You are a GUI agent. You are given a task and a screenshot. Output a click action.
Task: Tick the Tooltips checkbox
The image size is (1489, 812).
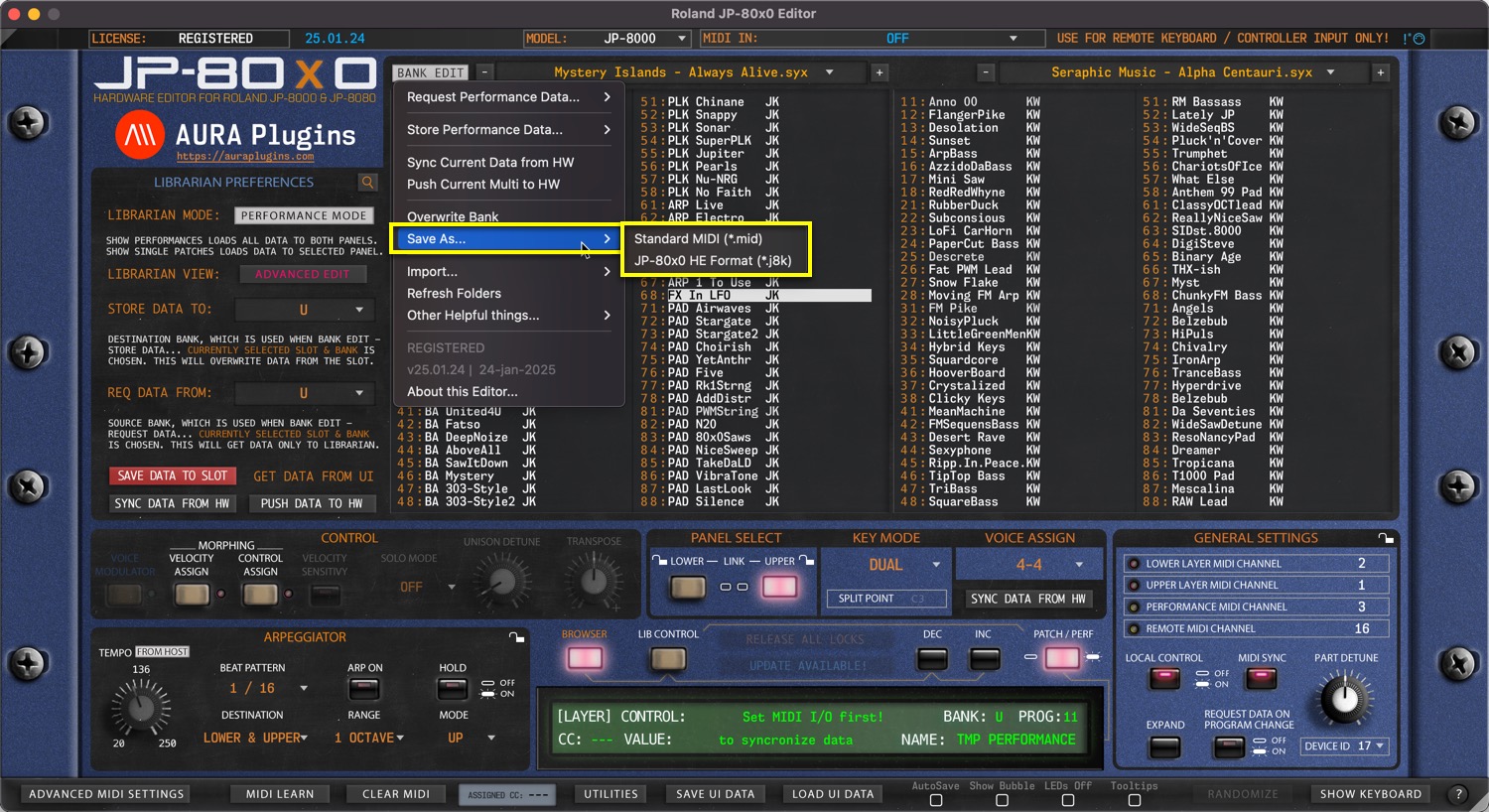[1134, 800]
